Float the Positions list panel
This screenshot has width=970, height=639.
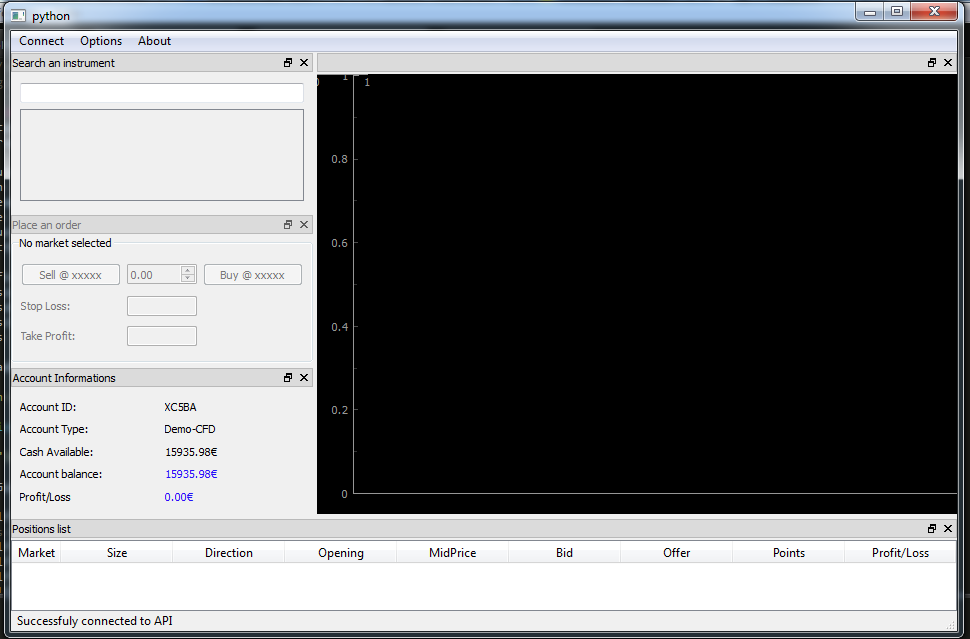(932, 528)
